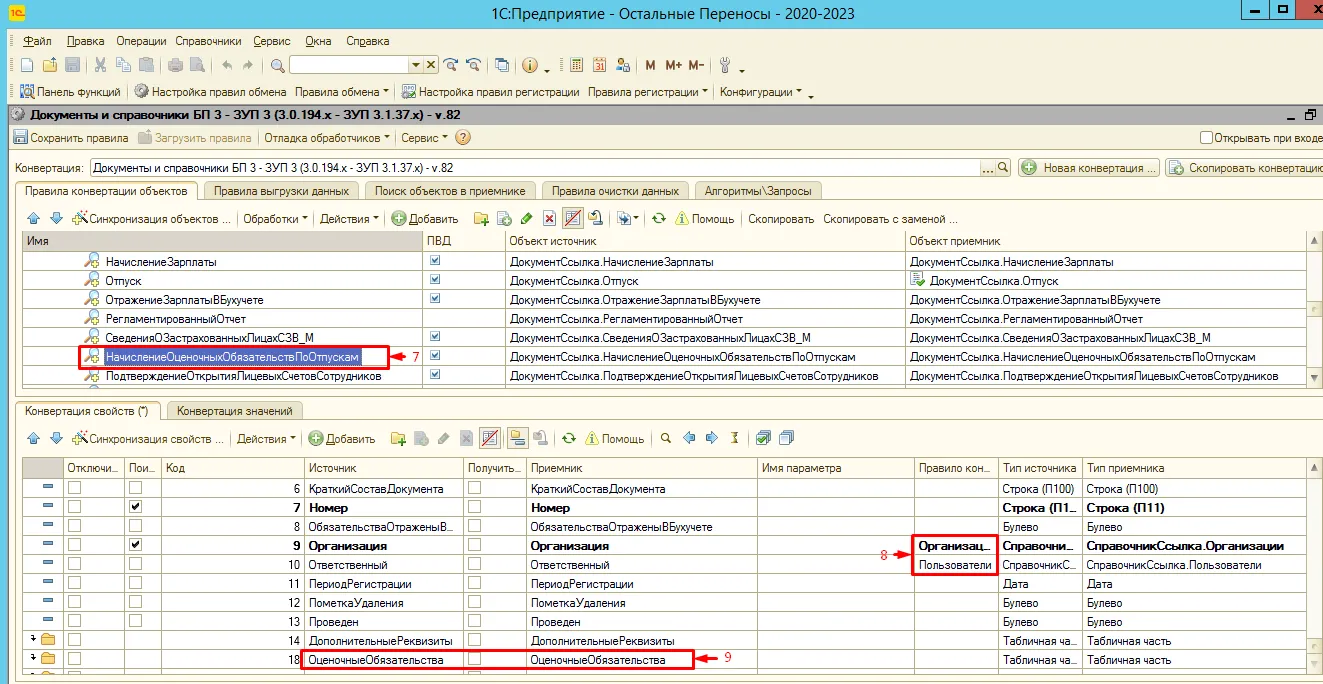Image resolution: width=1323 pixels, height=684 pixels.
Task: Click the open file folder icon
Action: pos(49,65)
